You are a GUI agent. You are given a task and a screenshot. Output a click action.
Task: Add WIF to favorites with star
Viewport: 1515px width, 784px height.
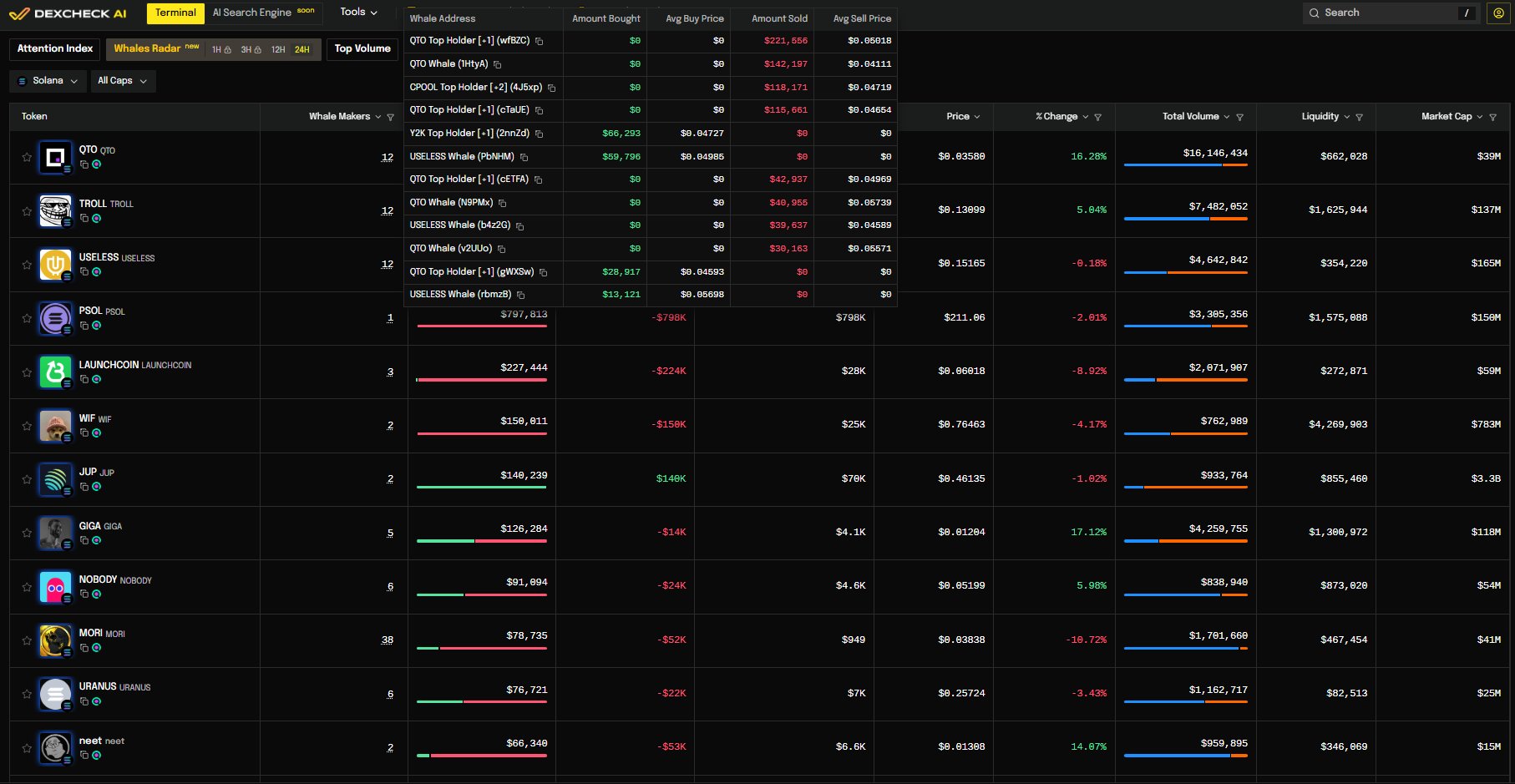27,426
